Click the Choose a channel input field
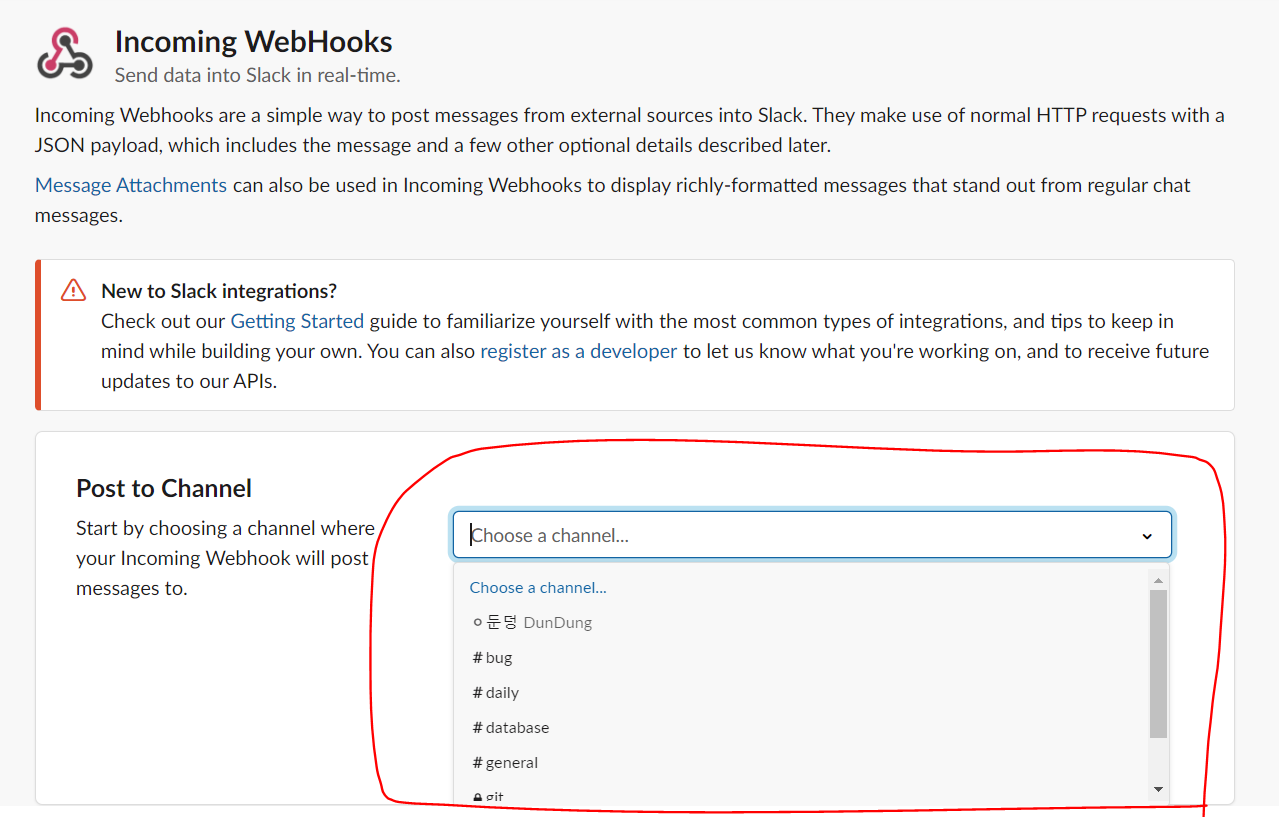 [812, 535]
